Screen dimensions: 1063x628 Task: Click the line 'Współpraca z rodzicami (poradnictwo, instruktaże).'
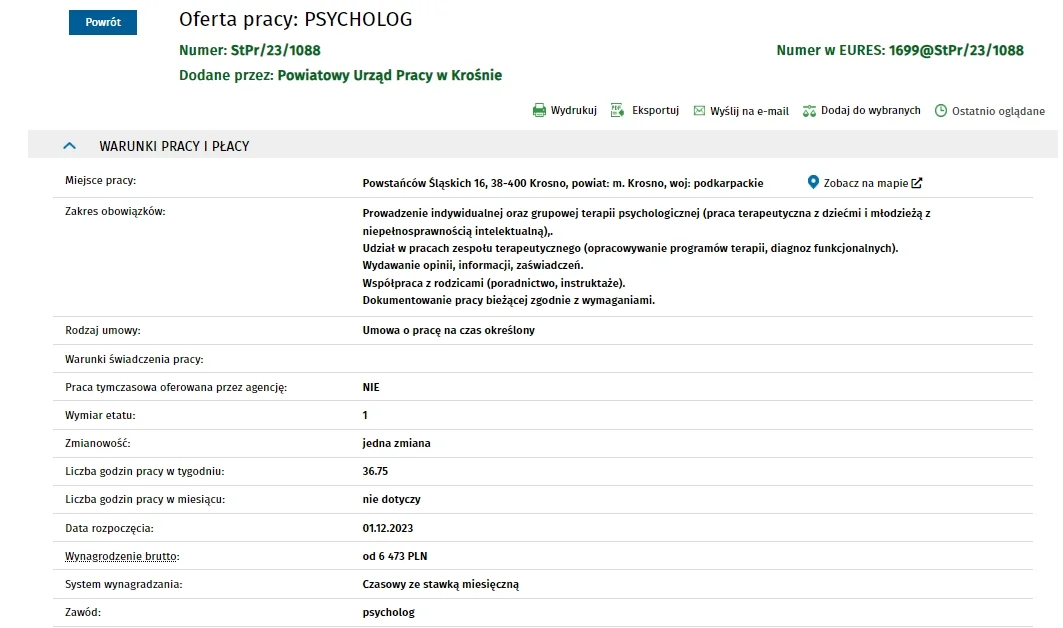pos(494,283)
